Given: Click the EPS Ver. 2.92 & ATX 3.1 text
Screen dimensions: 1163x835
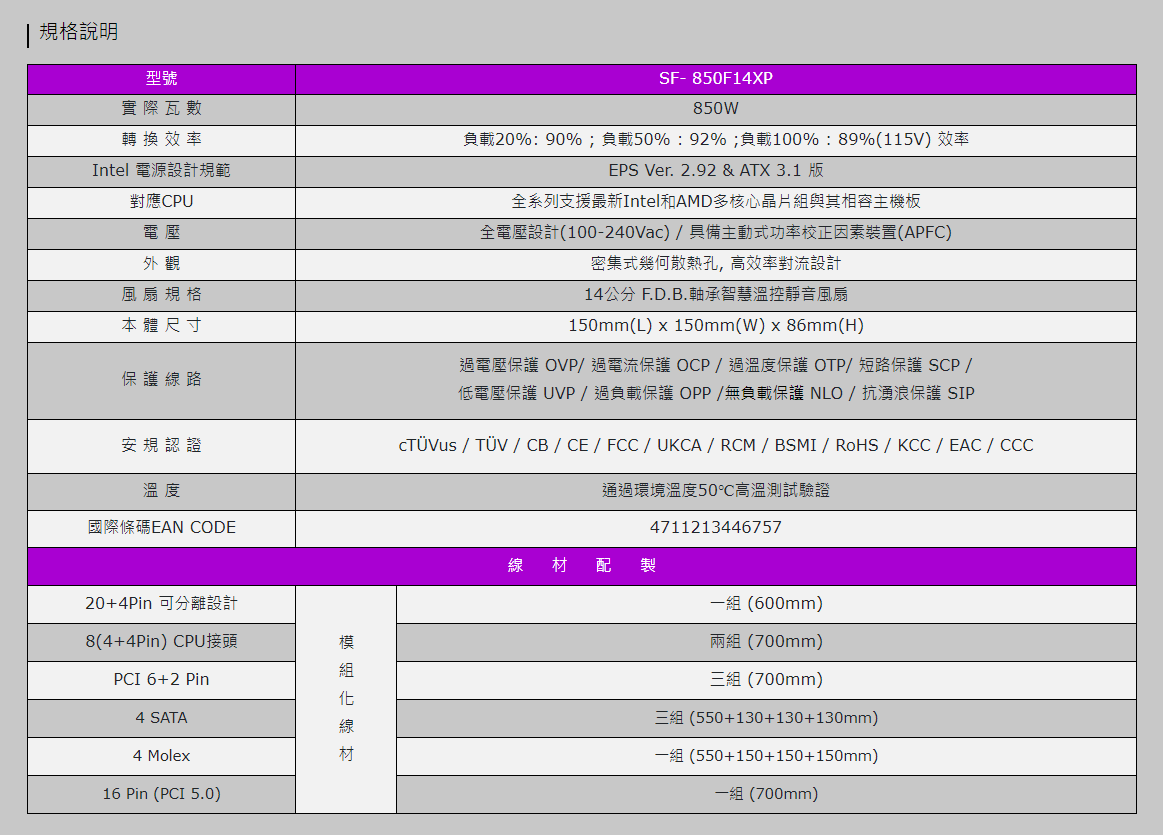Looking at the screenshot, I should (x=716, y=171).
